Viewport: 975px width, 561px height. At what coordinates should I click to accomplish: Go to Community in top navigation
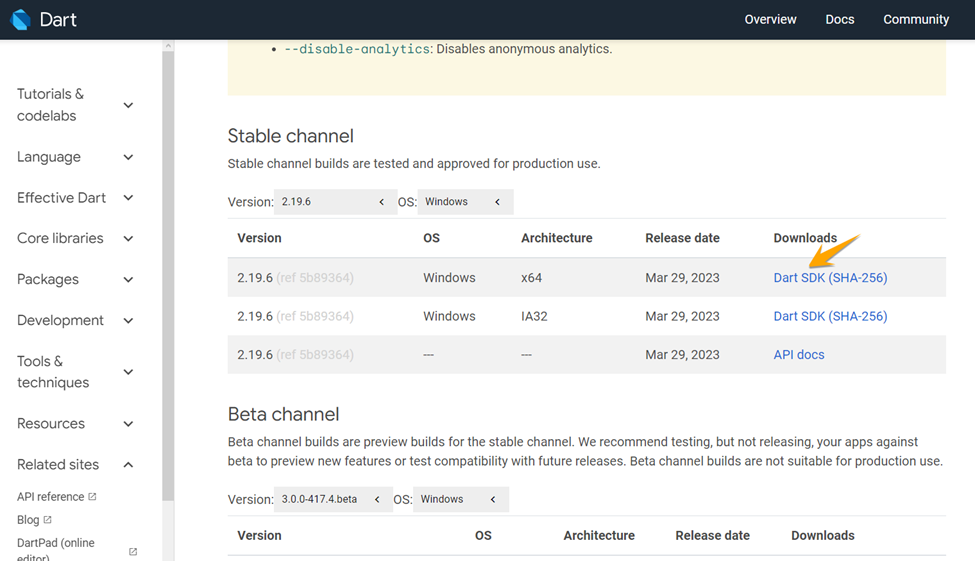915,20
